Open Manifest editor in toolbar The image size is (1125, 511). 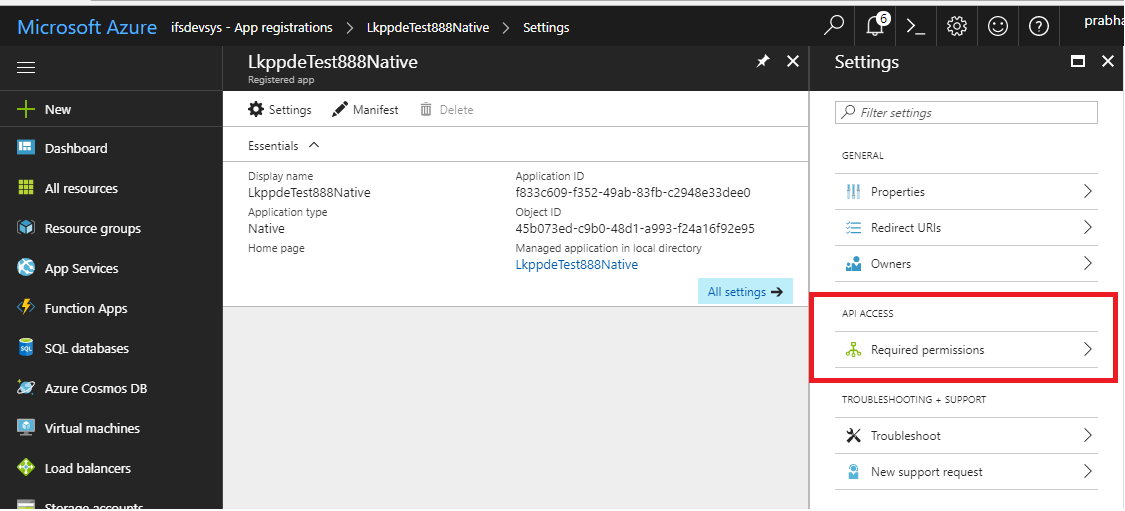(x=365, y=110)
